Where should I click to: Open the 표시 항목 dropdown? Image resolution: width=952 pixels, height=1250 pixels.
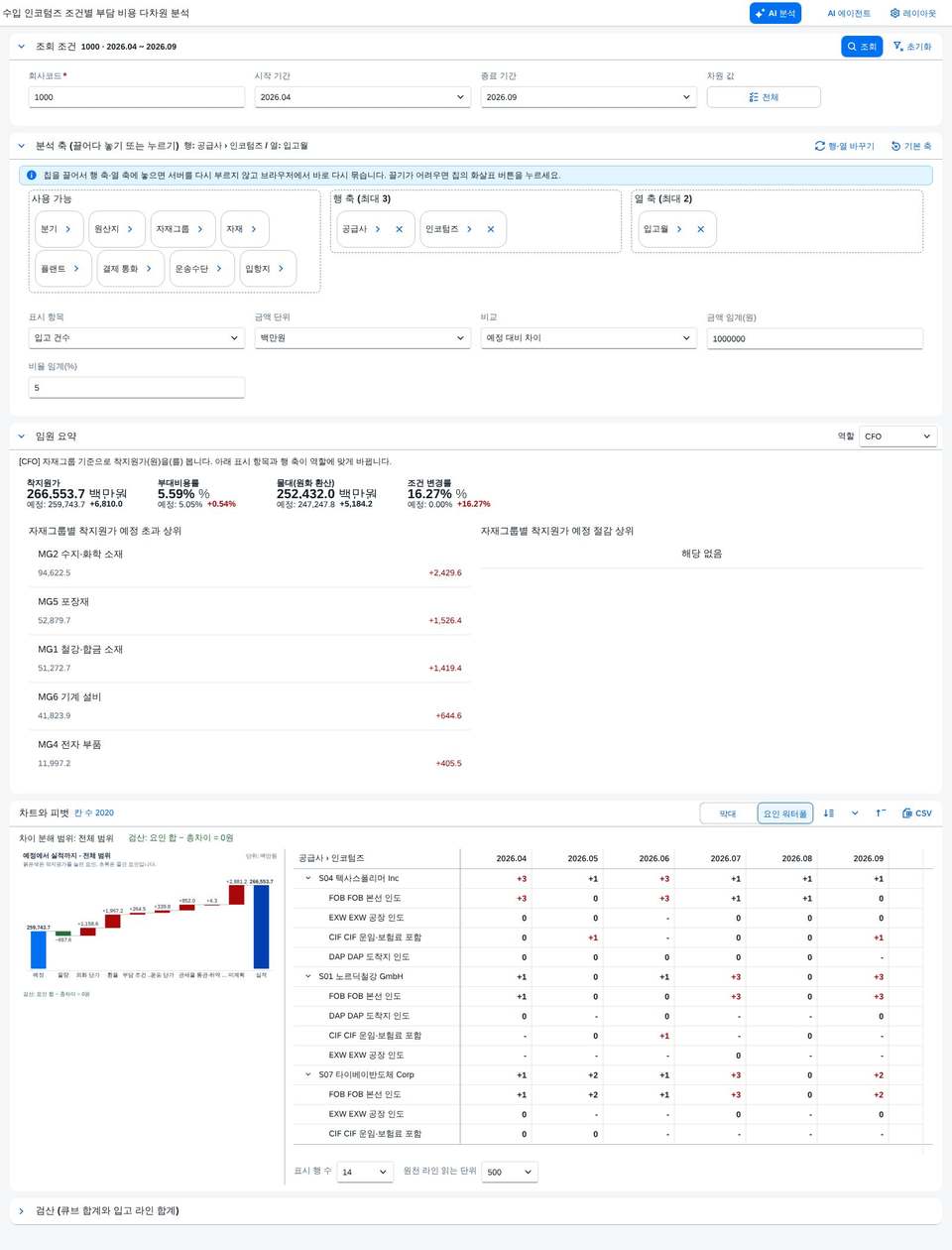137,338
